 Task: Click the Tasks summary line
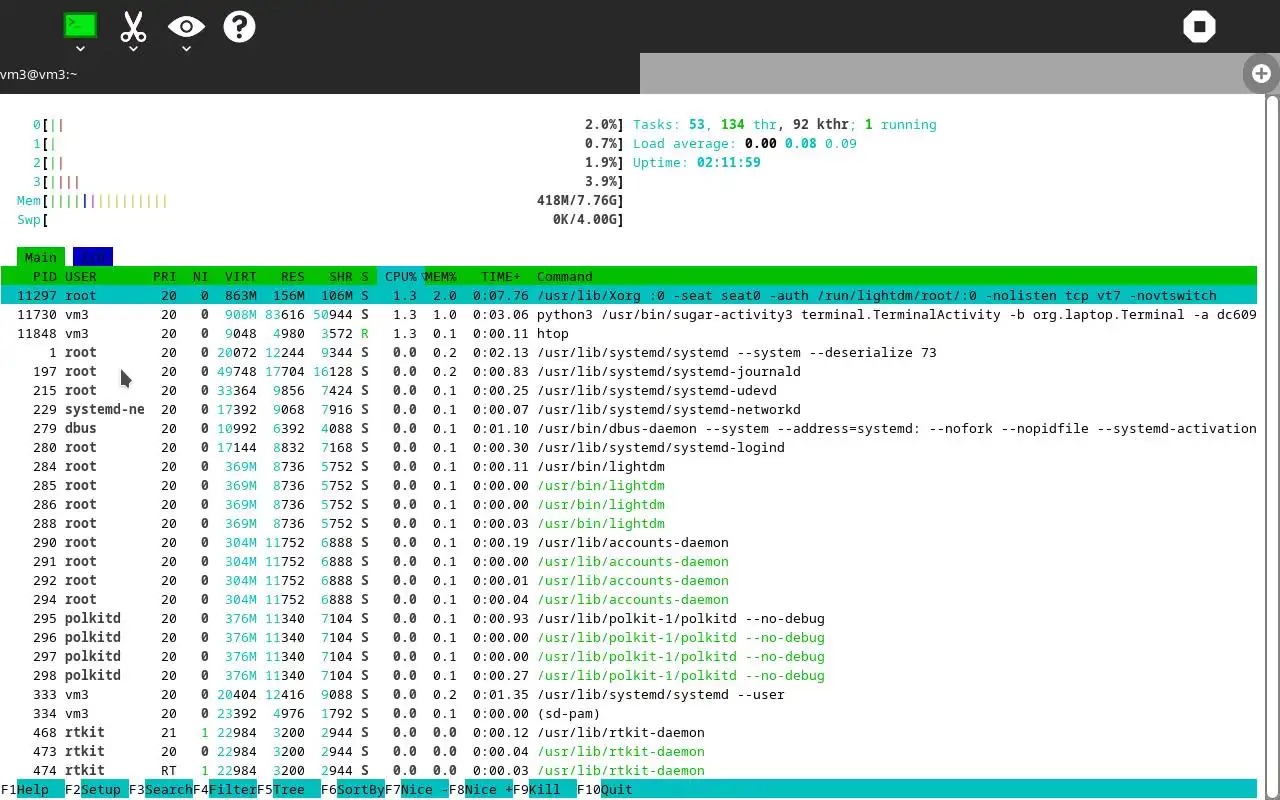coord(785,124)
